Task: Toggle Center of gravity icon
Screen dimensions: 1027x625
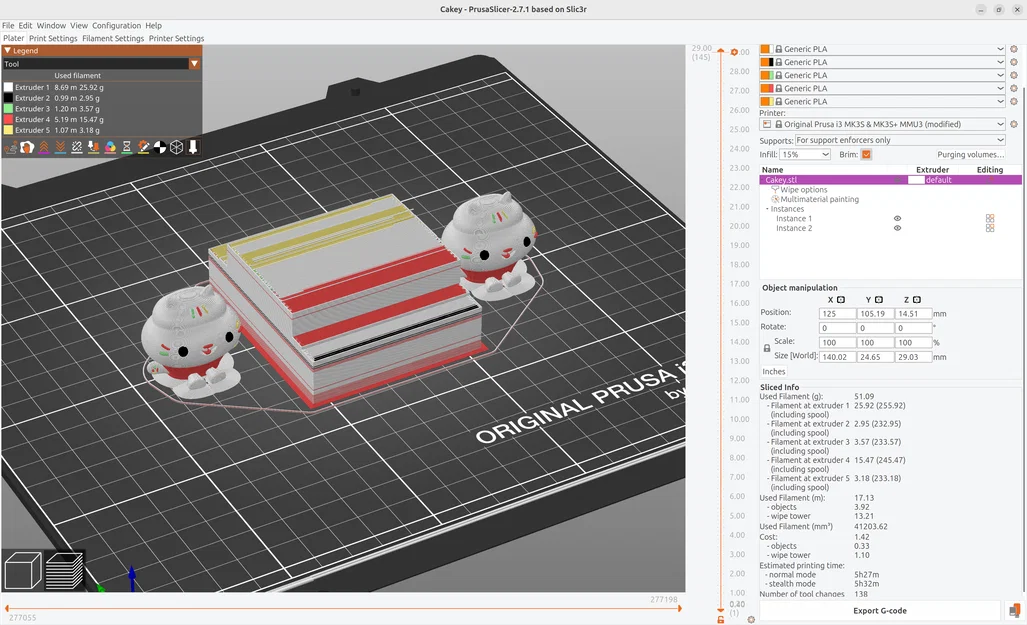Action: coord(160,147)
